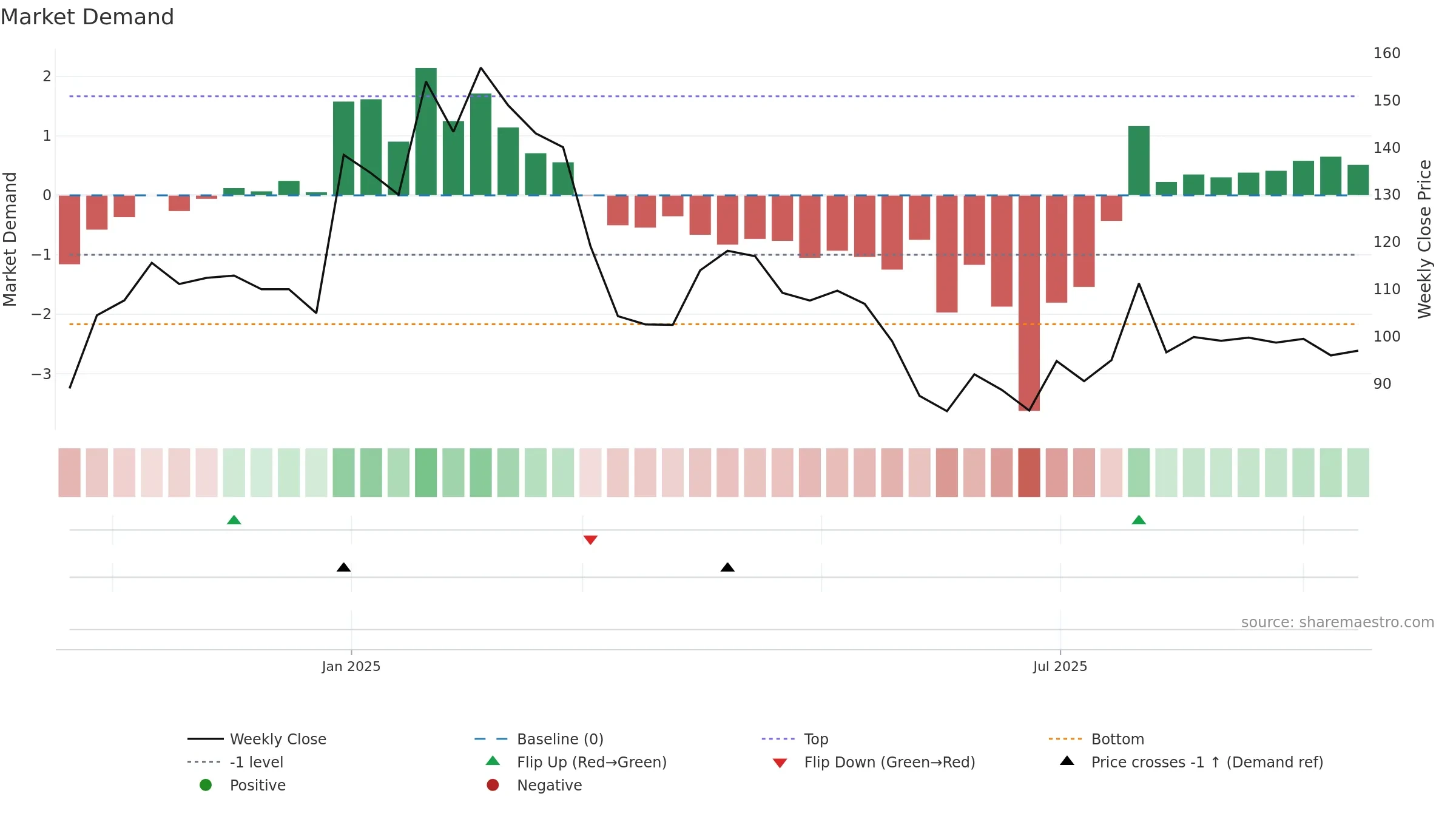The height and width of the screenshot is (819, 1456).
Task: Toggle the Top legend entry
Action: coord(795,739)
